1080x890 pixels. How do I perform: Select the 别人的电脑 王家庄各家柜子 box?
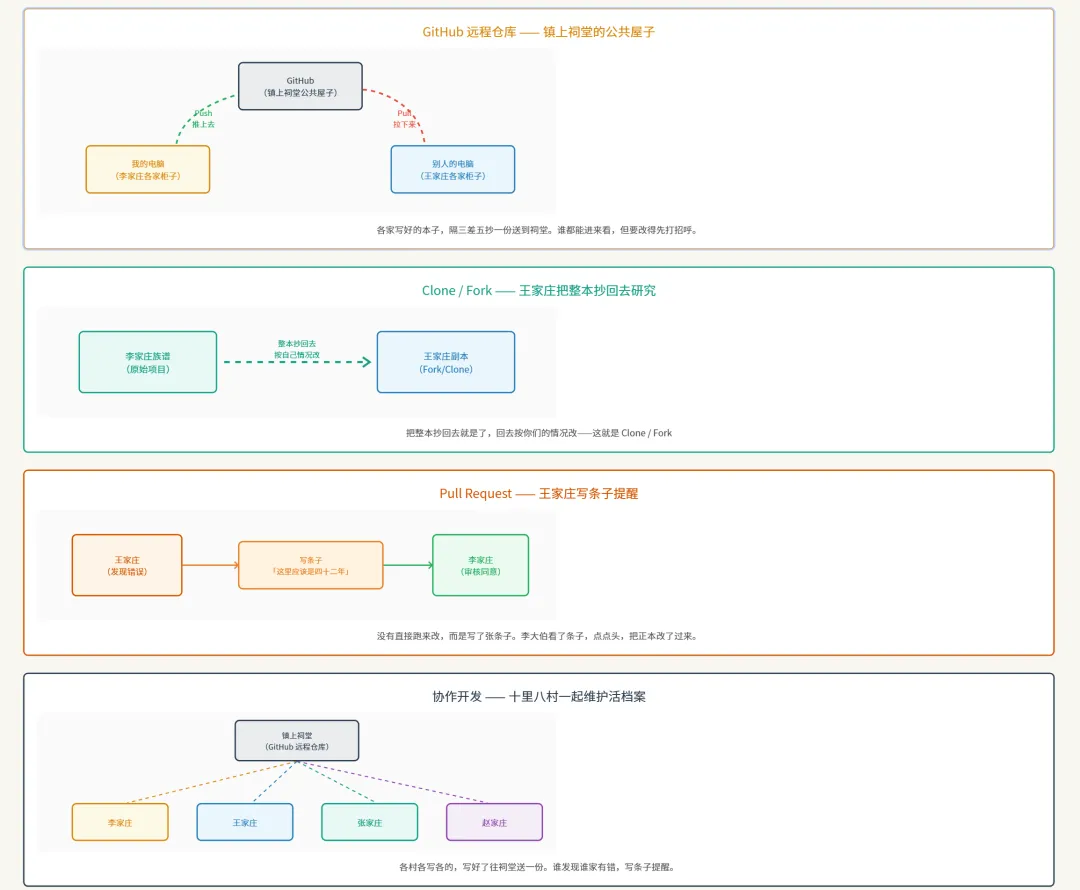coord(453,169)
